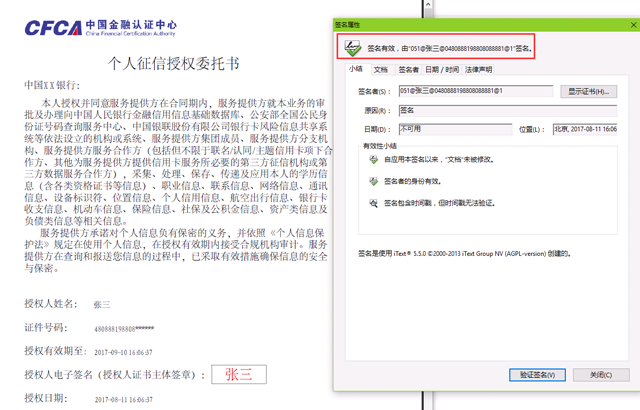Screen dimensions: 640x410
Task: Select the 小结 tab
Action: coord(355,70)
